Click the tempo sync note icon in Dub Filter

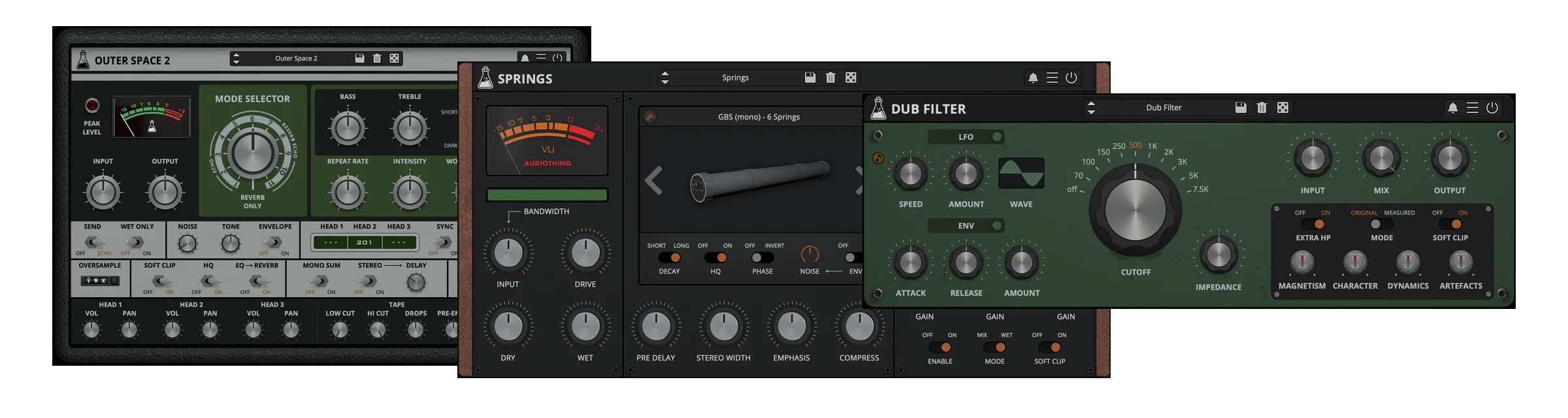coord(878,158)
